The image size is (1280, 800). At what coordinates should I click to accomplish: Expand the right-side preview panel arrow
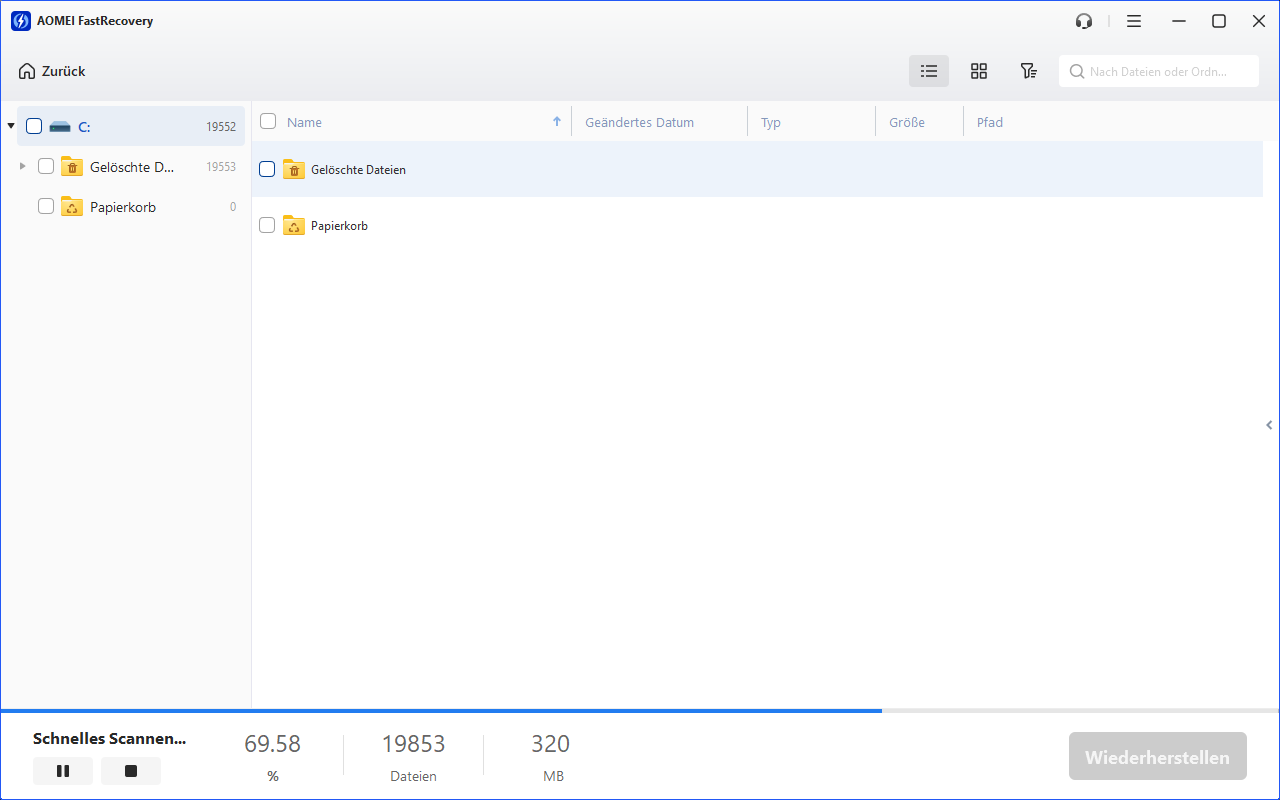point(1269,425)
